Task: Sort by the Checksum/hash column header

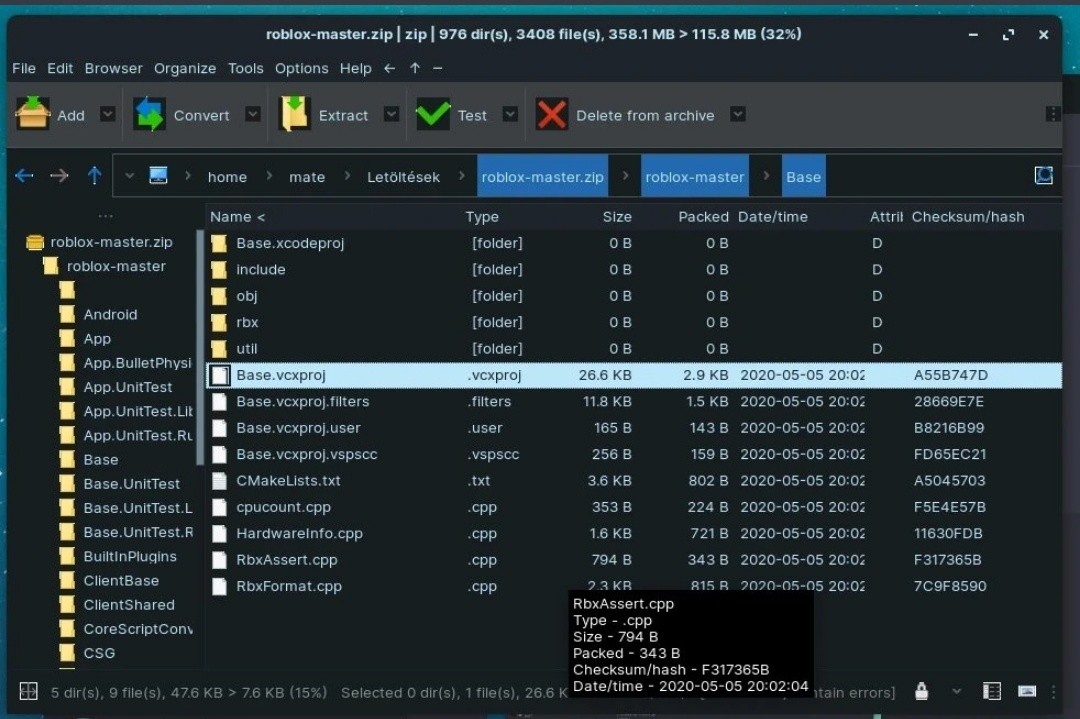Action: 968,217
